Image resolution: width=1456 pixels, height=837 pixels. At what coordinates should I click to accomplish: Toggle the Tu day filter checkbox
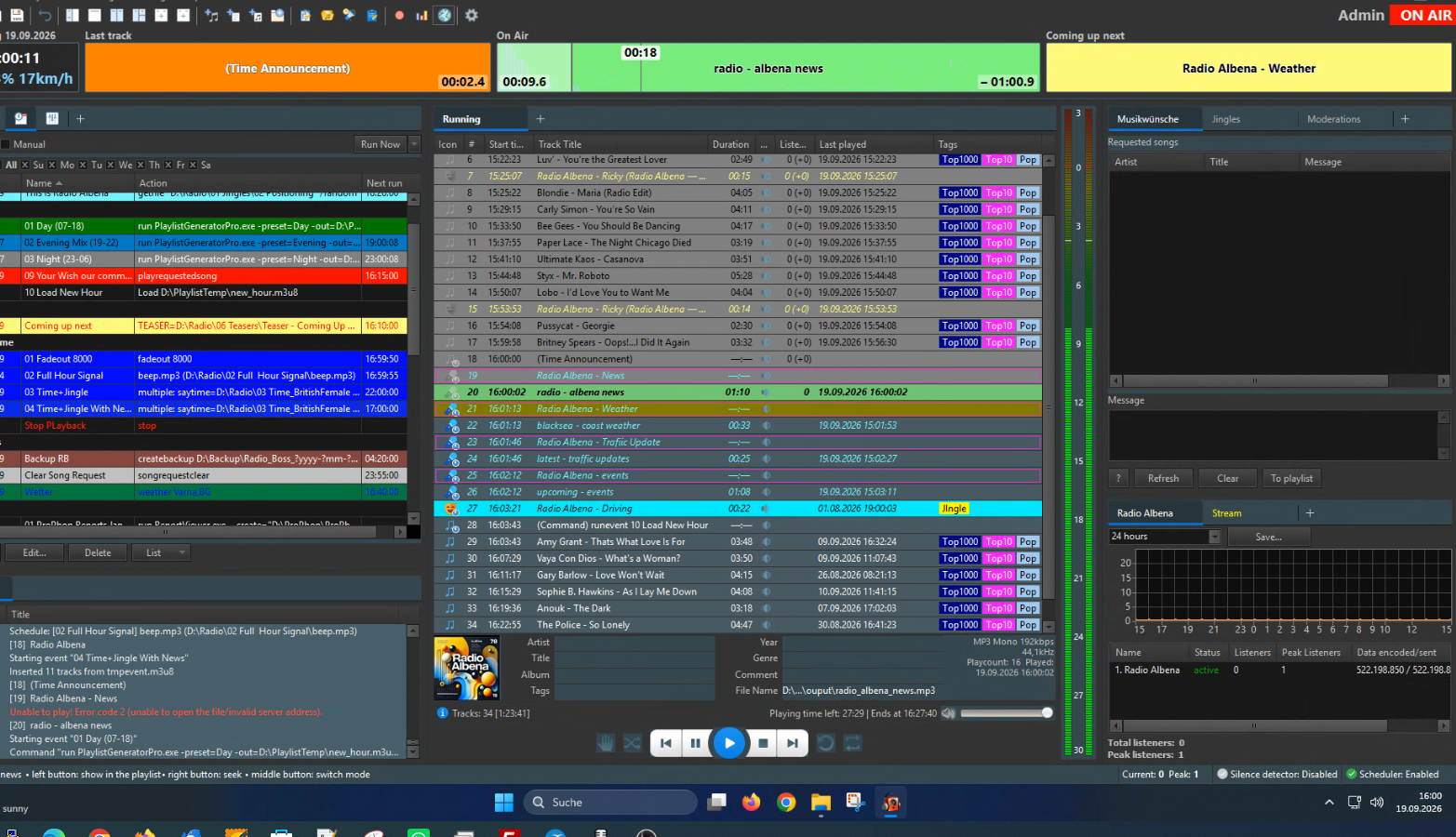[x=82, y=165]
